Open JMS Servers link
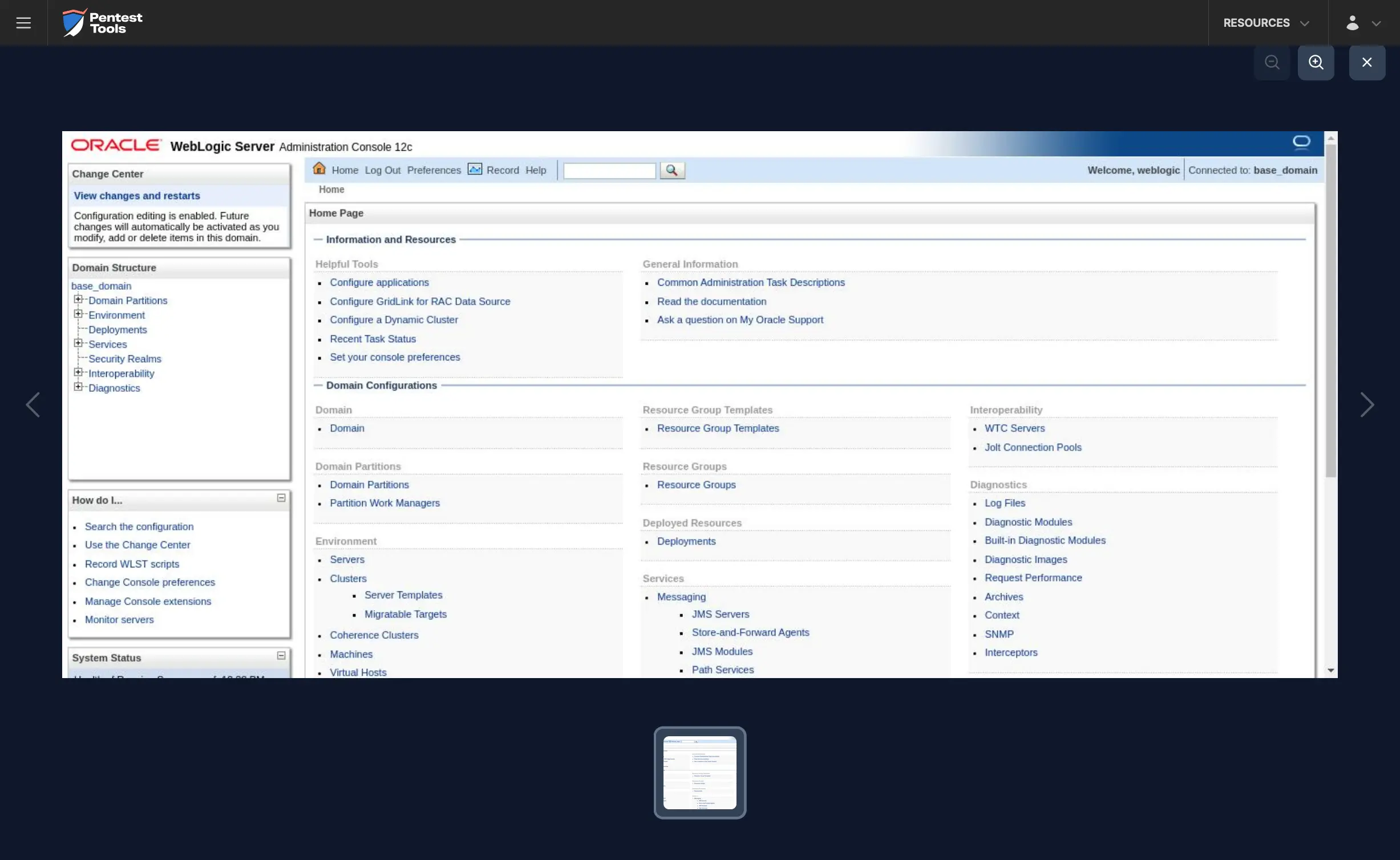The width and height of the screenshot is (1400, 860). click(x=721, y=614)
